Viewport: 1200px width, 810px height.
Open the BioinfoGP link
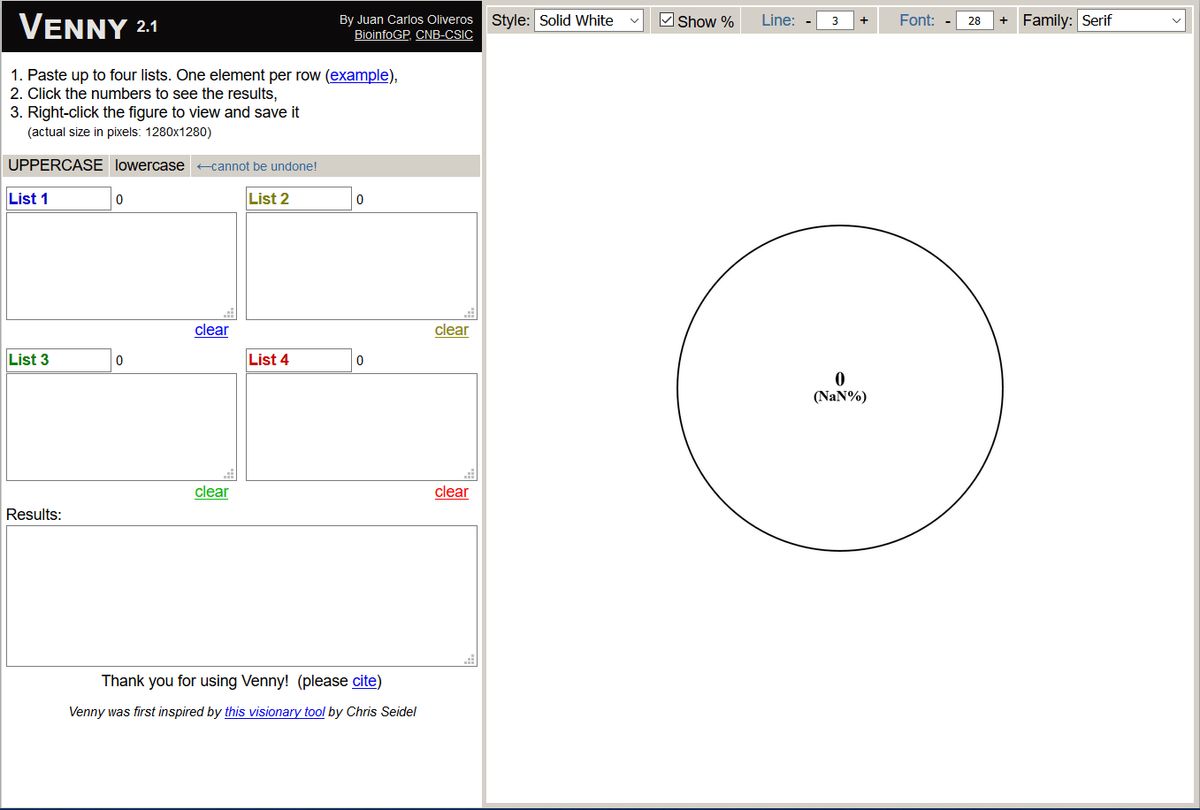[x=381, y=35]
